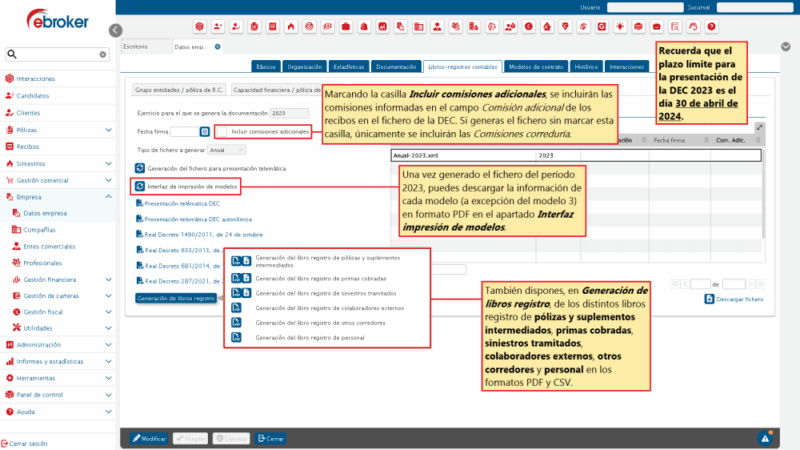The height and width of the screenshot is (450, 800).
Task: Open help via the question mark toolbar icon
Action: coord(711,27)
